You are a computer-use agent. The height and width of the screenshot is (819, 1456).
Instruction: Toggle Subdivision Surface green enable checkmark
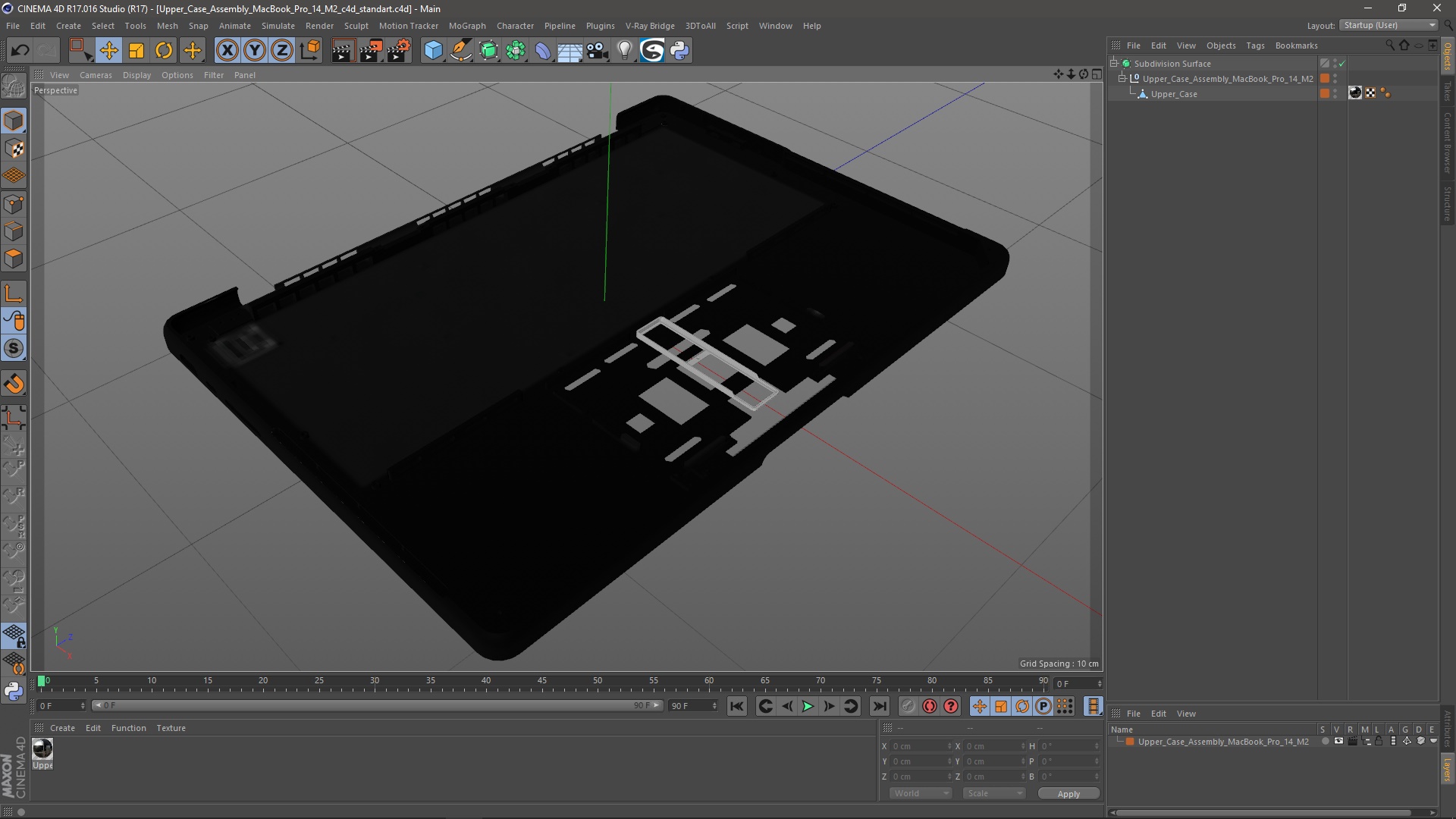[1341, 64]
